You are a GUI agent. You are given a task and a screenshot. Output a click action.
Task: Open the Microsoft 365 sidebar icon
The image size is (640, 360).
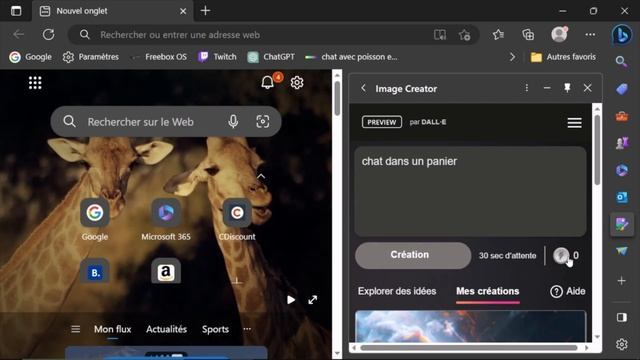[x=622, y=170]
